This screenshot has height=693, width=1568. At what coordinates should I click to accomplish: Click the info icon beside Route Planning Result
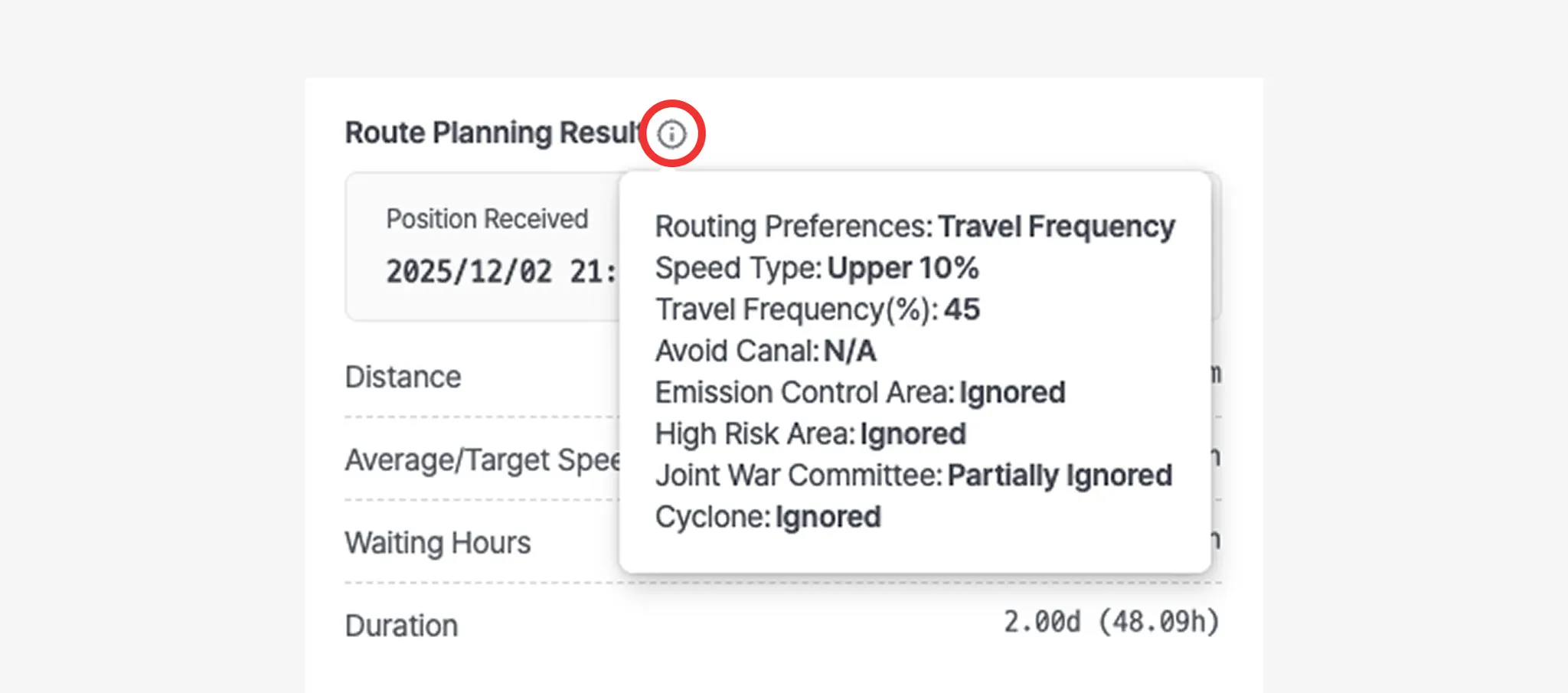671,134
